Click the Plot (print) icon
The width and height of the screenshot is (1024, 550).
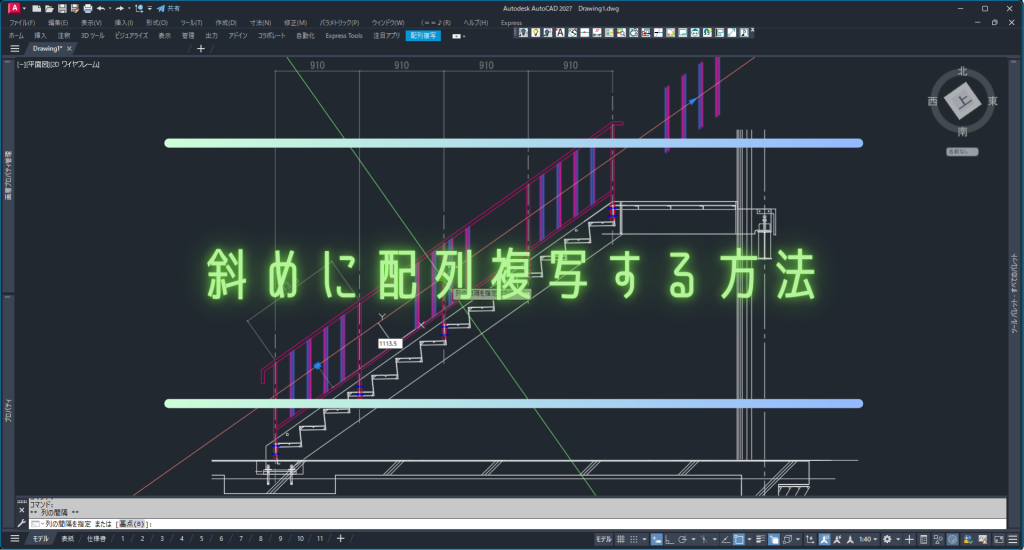click(87, 8)
